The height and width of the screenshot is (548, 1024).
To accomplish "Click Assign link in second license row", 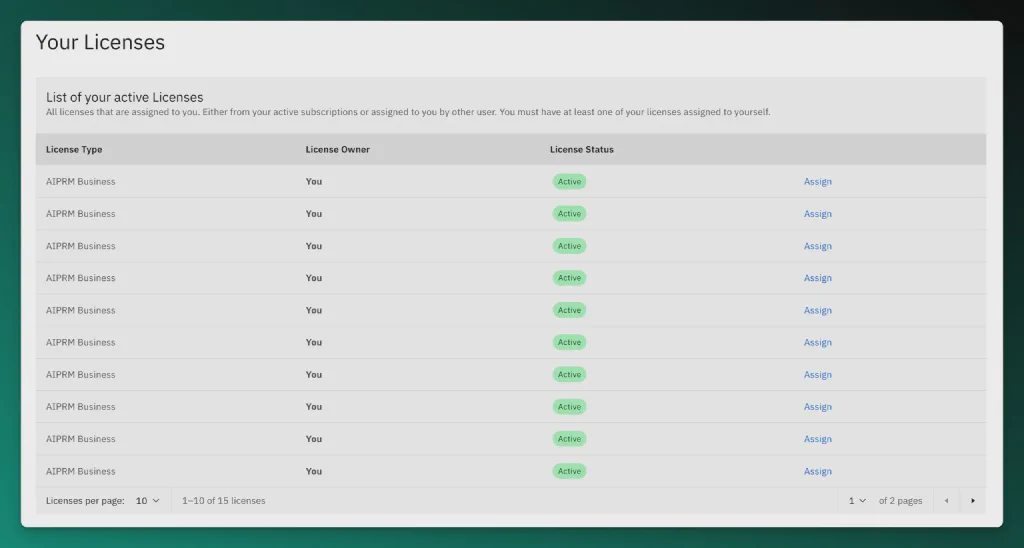I will (x=817, y=214).
